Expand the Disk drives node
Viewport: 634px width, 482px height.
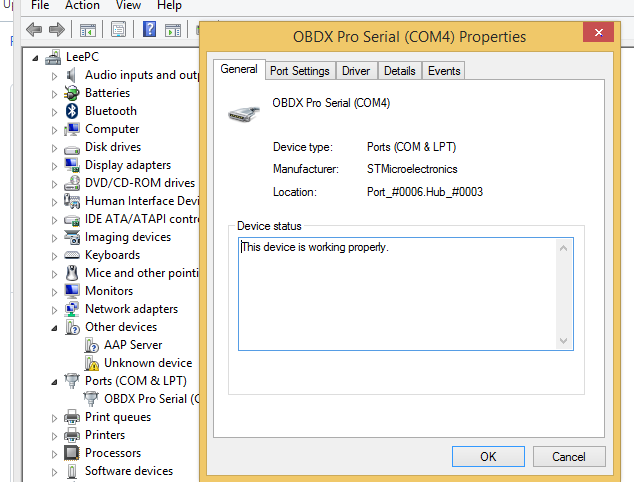click(54, 148)
